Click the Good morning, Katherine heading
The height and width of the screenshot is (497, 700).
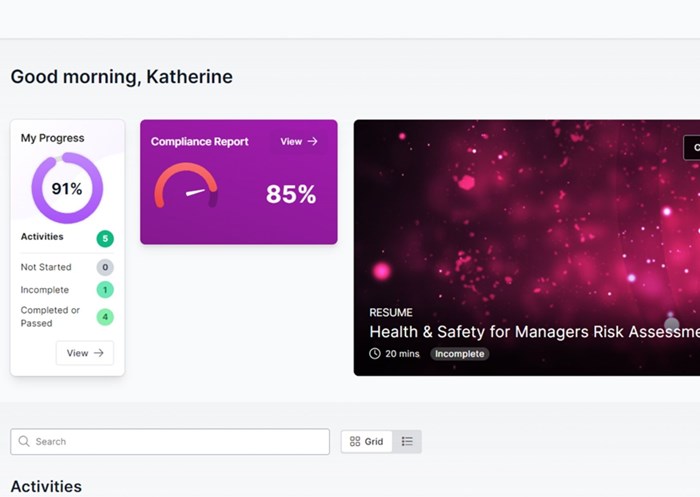tap(121, 77)
